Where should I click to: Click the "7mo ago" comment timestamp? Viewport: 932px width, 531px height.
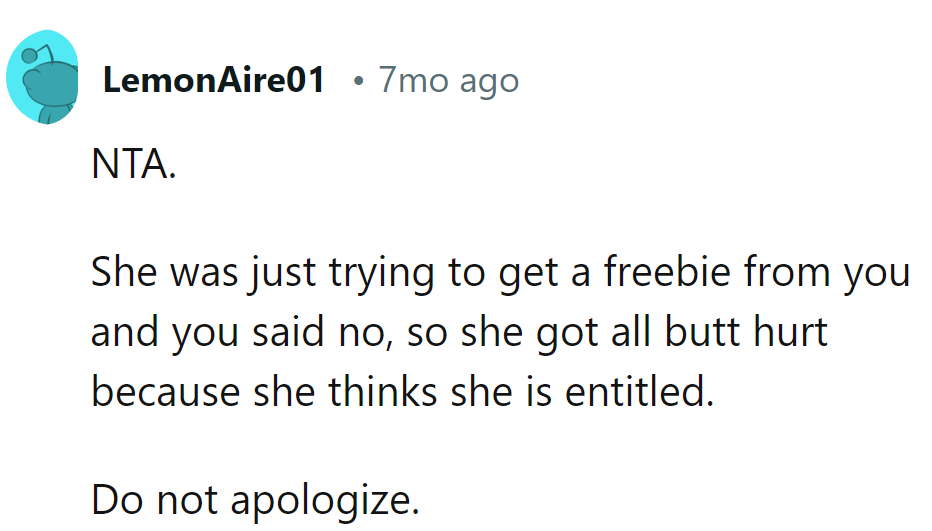pyautogui.click(x=449, y=80)
